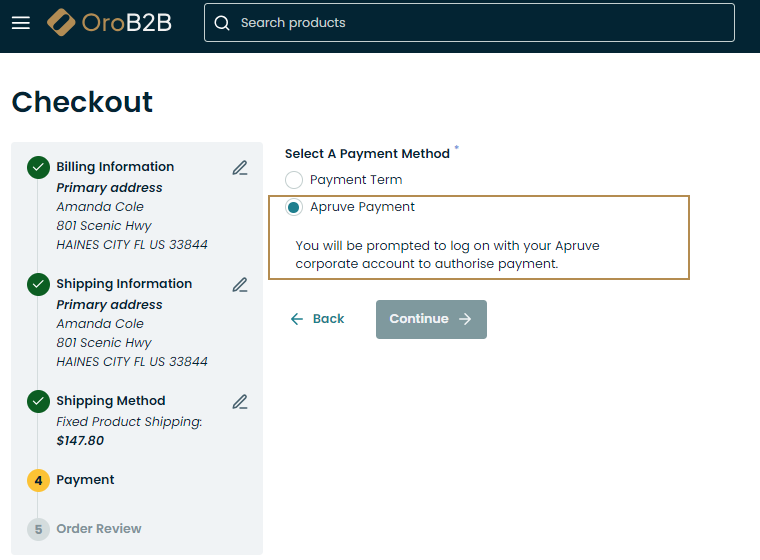Viewport: 760px width, 560px height.
Task: Select the Payment Term radio option
Action: pyautogui.click(x=294, y=180)
